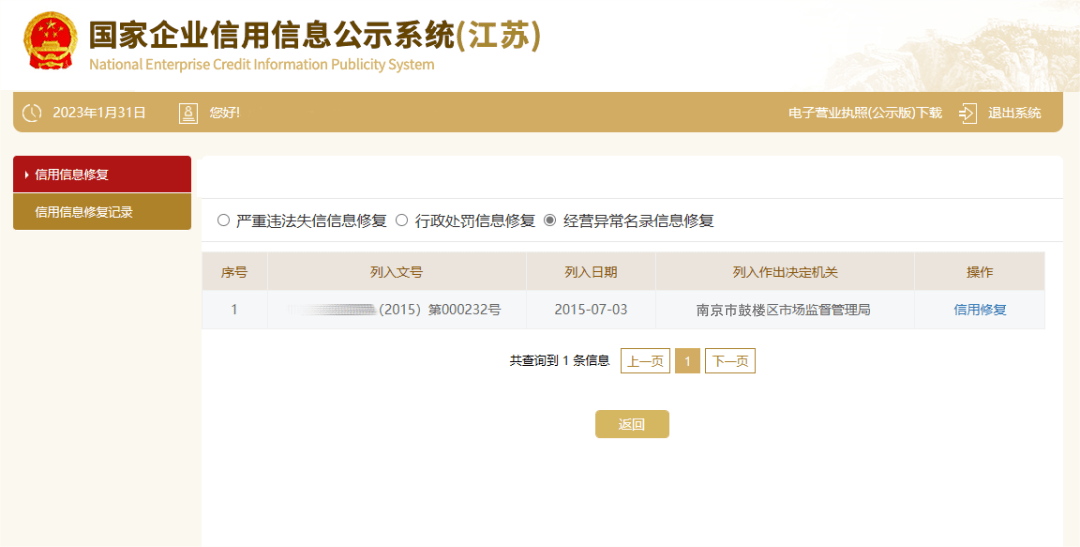Expand the 信用信息修复 sidebar arrow
The image size is (1080, 547).
pyautogui.click(x=26, y=175)
